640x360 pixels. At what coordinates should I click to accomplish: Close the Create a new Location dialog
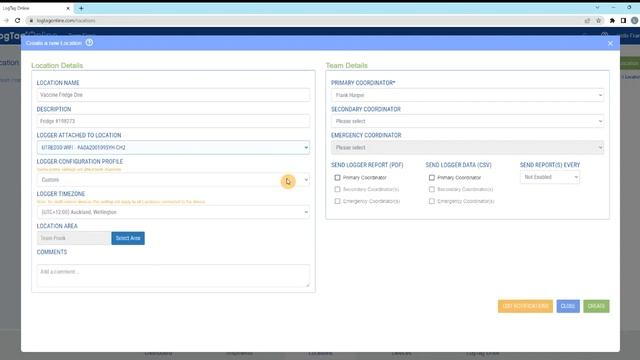[x=610, y=43]
